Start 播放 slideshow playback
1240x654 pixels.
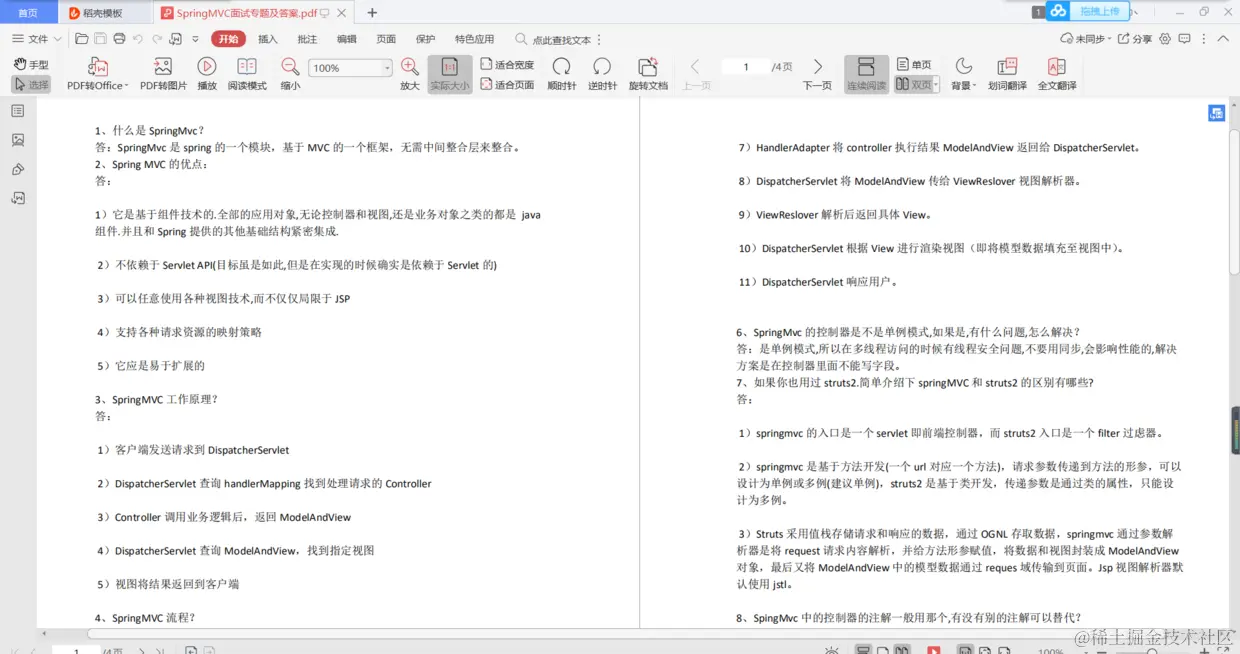207,73
